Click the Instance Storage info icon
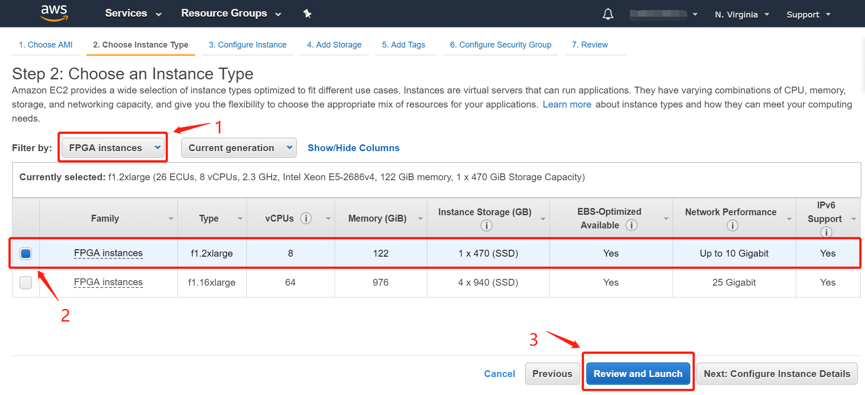This screenshot has height=395, width=865. [x=486, y=226]
